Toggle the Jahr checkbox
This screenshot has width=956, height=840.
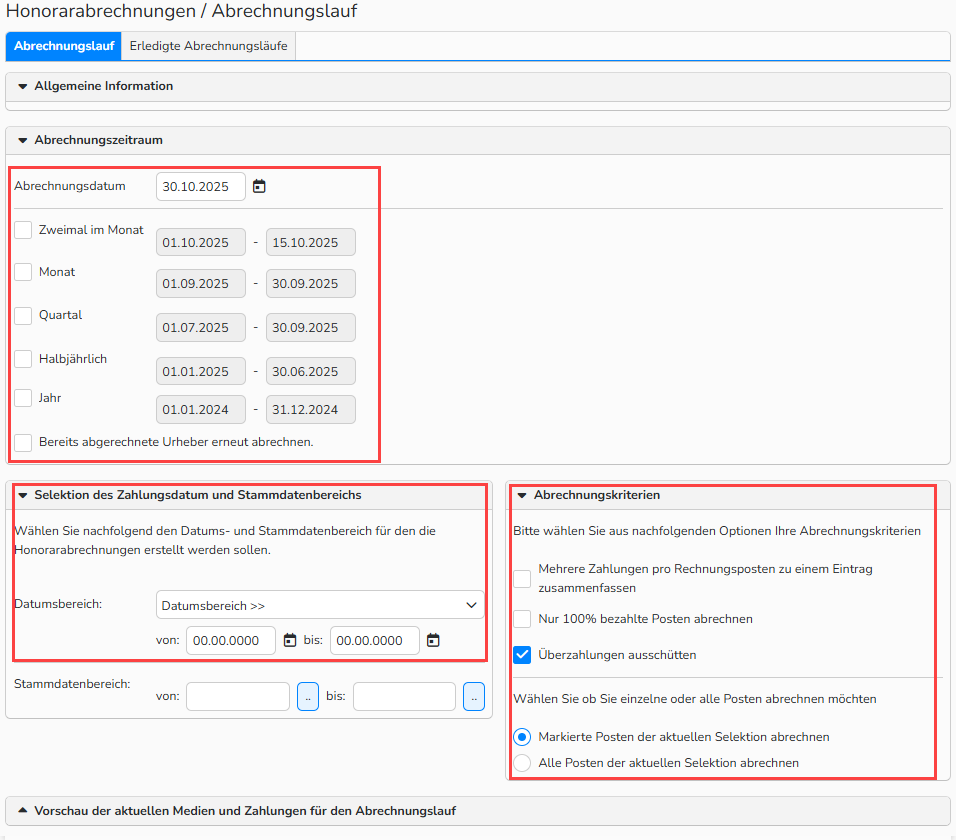pos(23,398)
